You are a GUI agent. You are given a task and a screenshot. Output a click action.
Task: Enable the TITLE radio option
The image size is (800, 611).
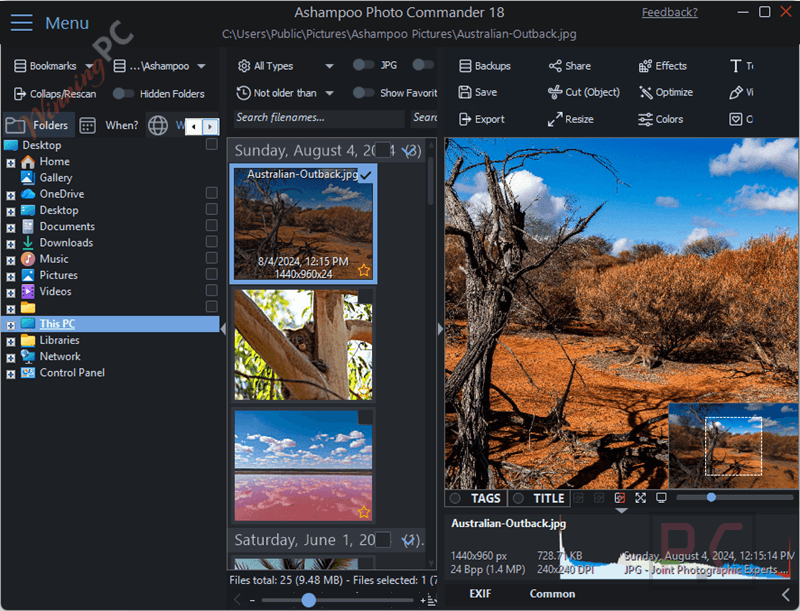pos(518,498)
